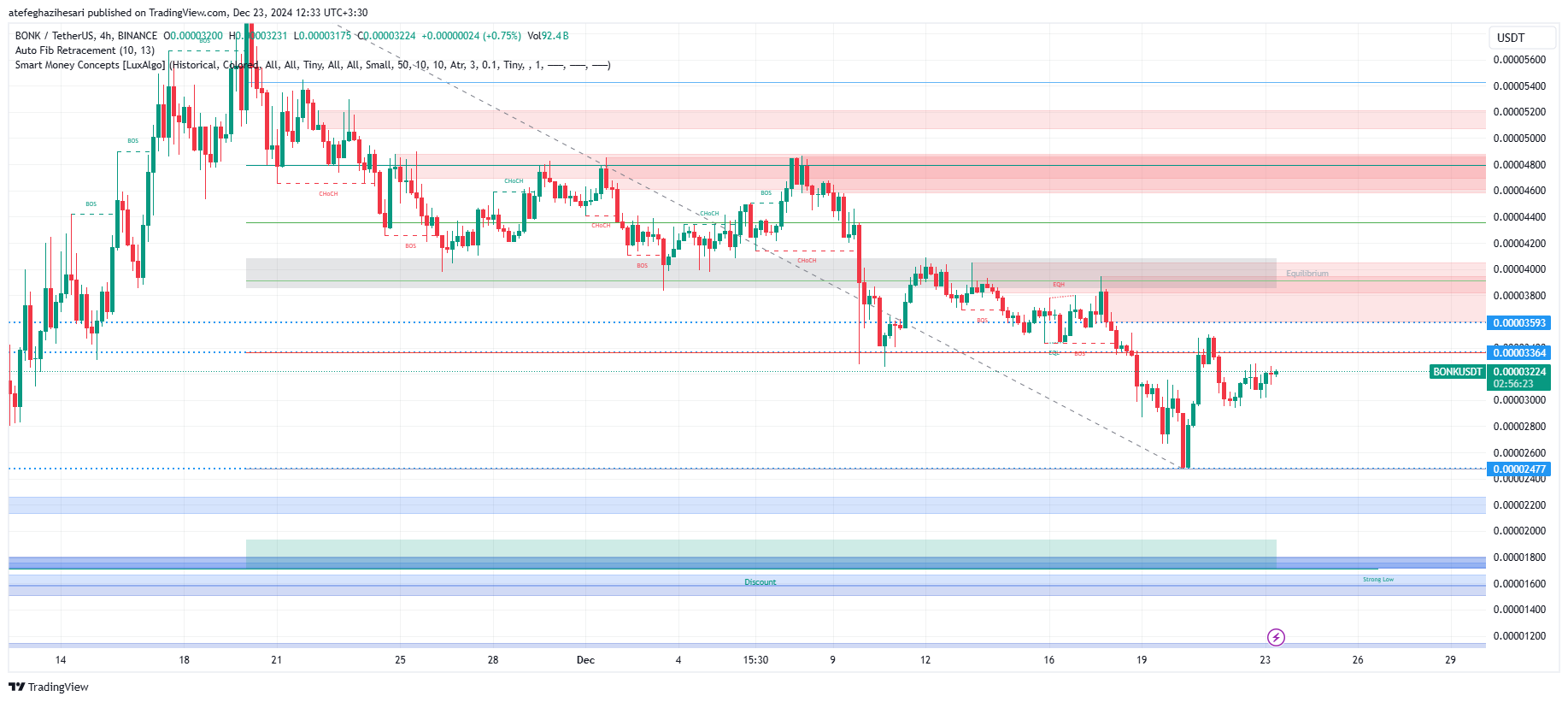Click the Strong Low label
The height and width of the screenshot is (702, 1568).
point(1378,580)
